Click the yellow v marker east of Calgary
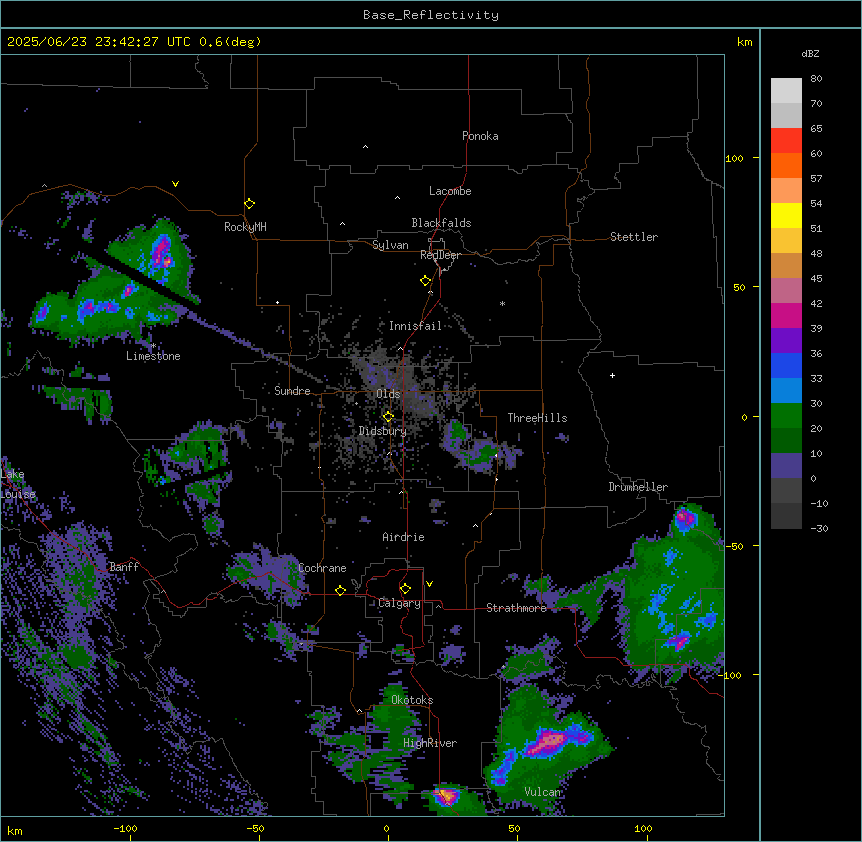Screen dimensions: 862x842 pyautogui.click(x=429, y=584)
